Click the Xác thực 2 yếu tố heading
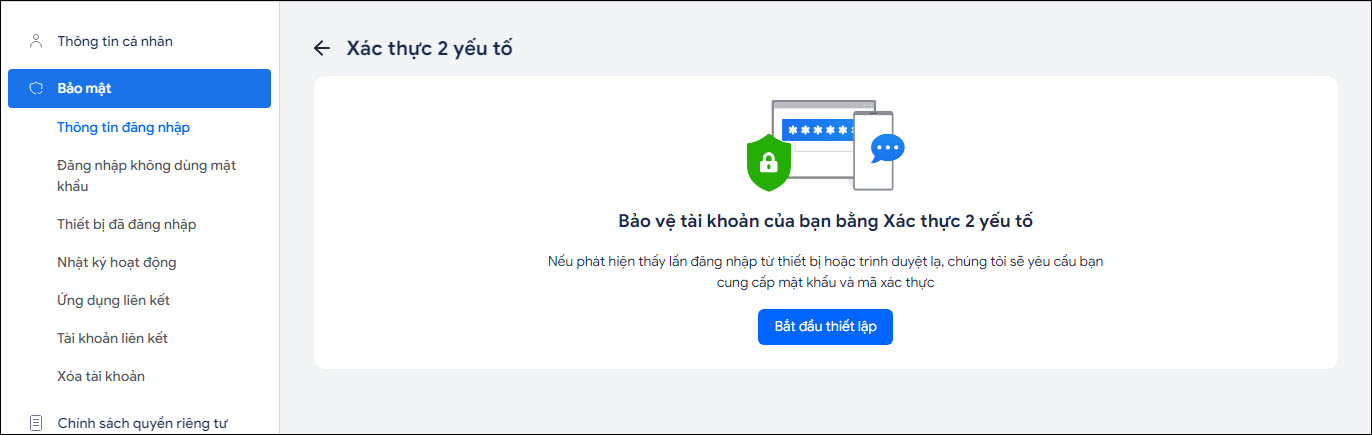The width and height of the screenshot is (1372, 435). [x=429, y=48]
